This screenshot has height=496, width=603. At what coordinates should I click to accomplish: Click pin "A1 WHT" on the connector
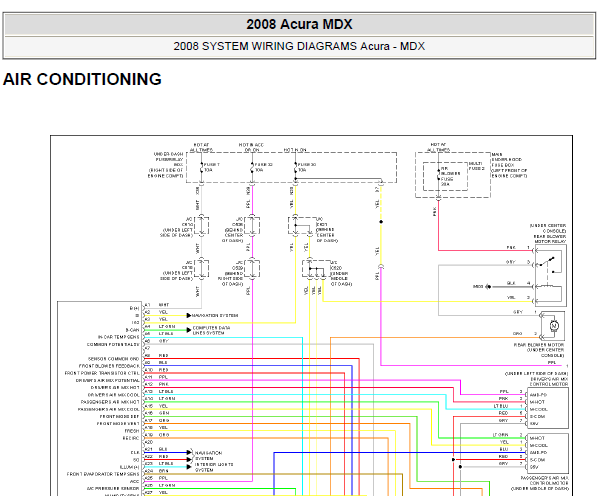pyautogui.click(x=157, y=305)
